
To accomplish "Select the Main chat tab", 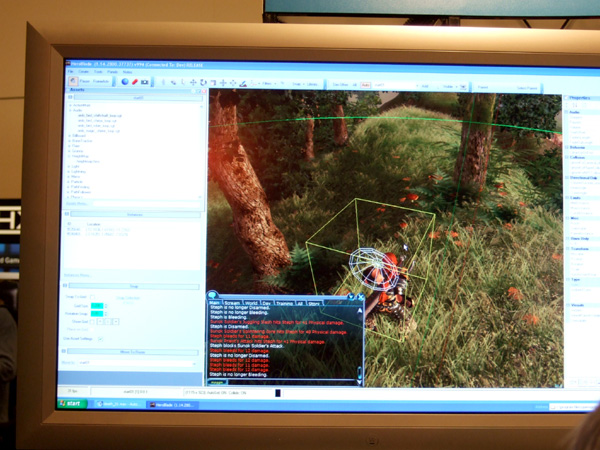I will coord(214,301).
